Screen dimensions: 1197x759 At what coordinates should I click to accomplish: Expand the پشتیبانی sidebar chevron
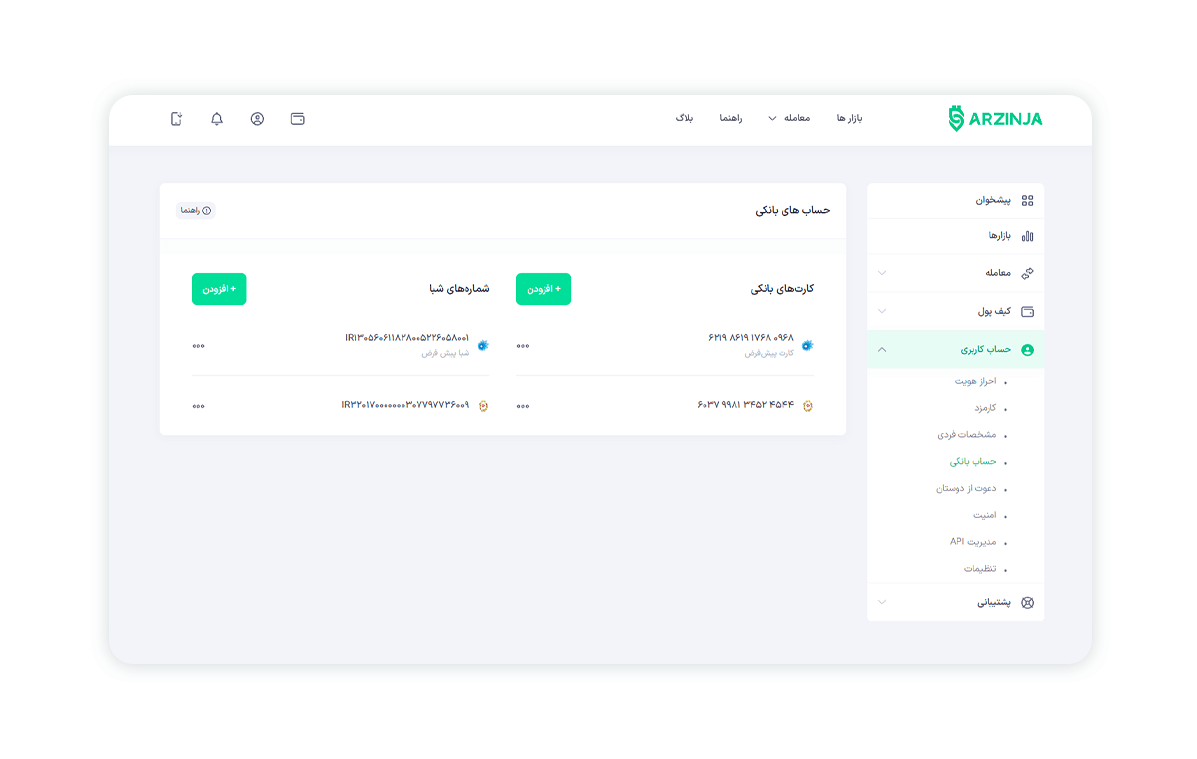(x=882, y=602)
